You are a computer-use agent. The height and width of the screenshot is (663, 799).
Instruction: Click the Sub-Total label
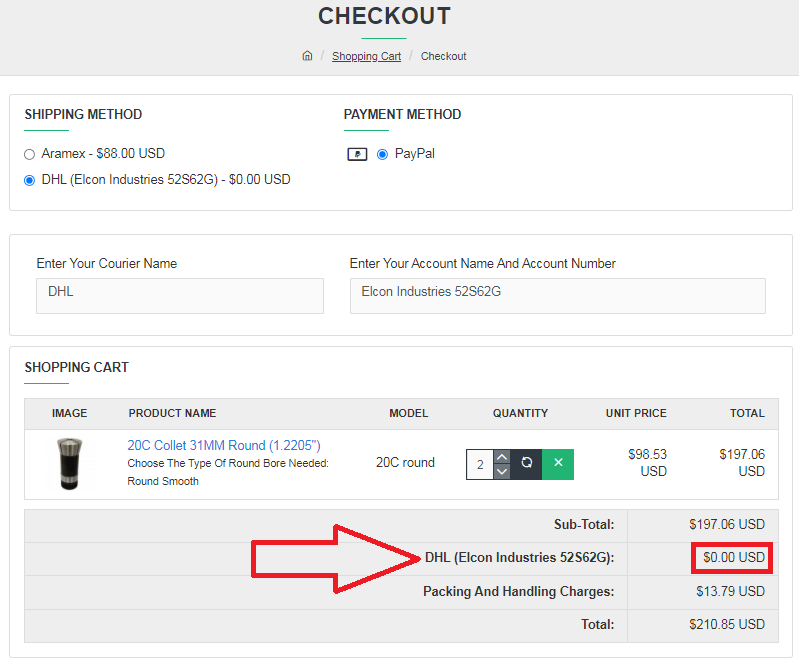584,524
